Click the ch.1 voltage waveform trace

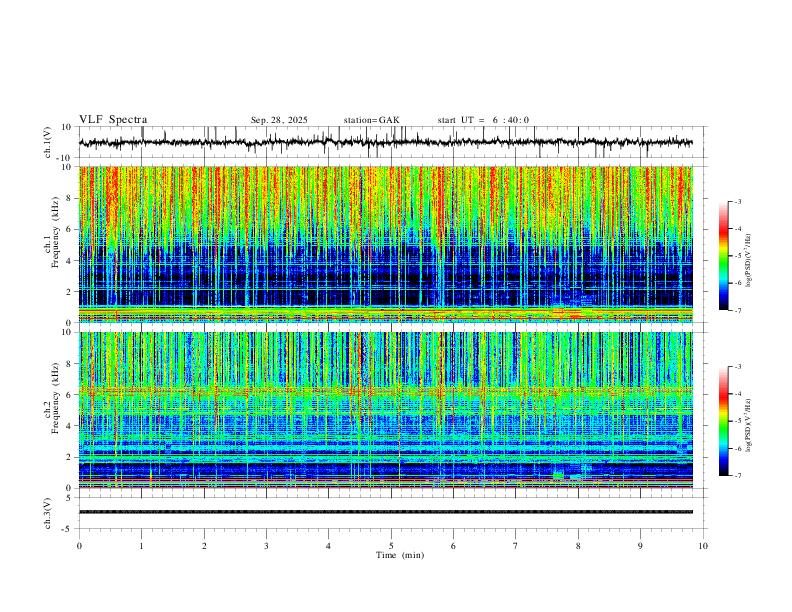[x=385, y=142]
